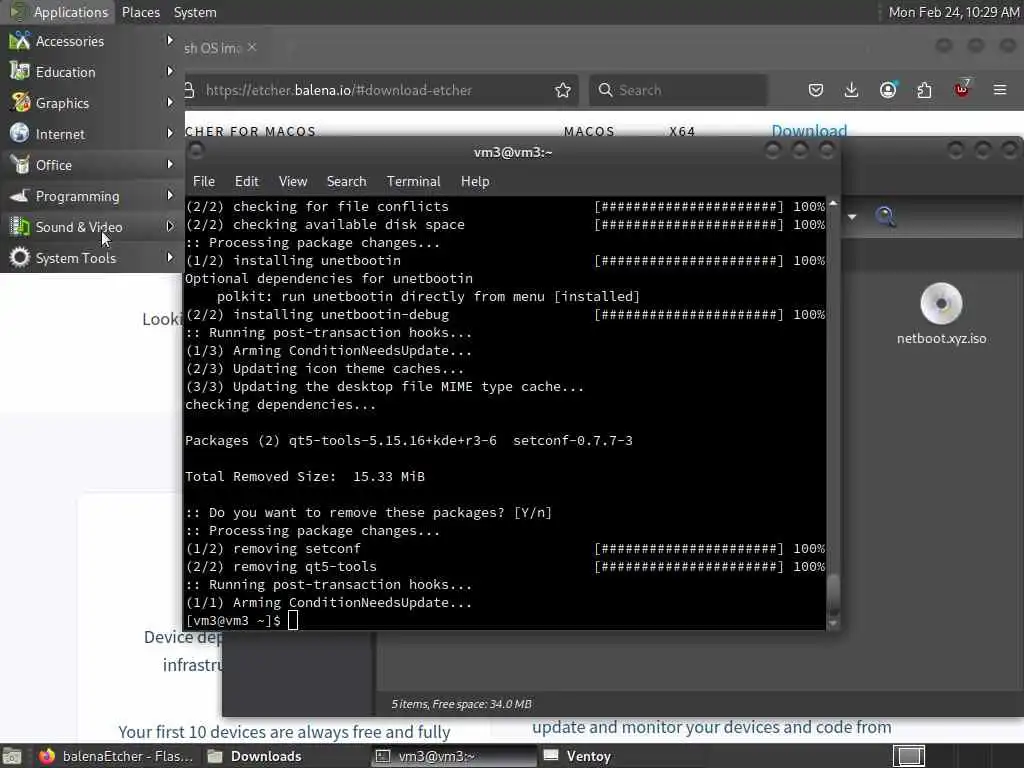Open the Places menu in top panel

[x=140, y=12]
